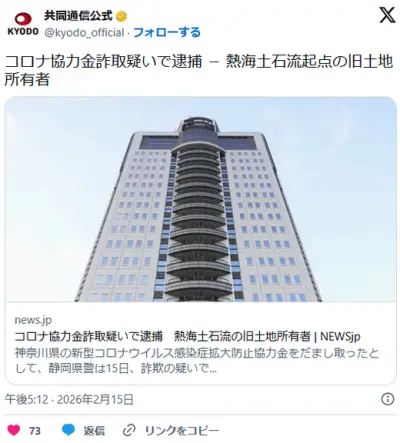Viewport: 400px width, 443px height.
Task: Open the Kyodo News profile avatar
Action: point(23,24)
